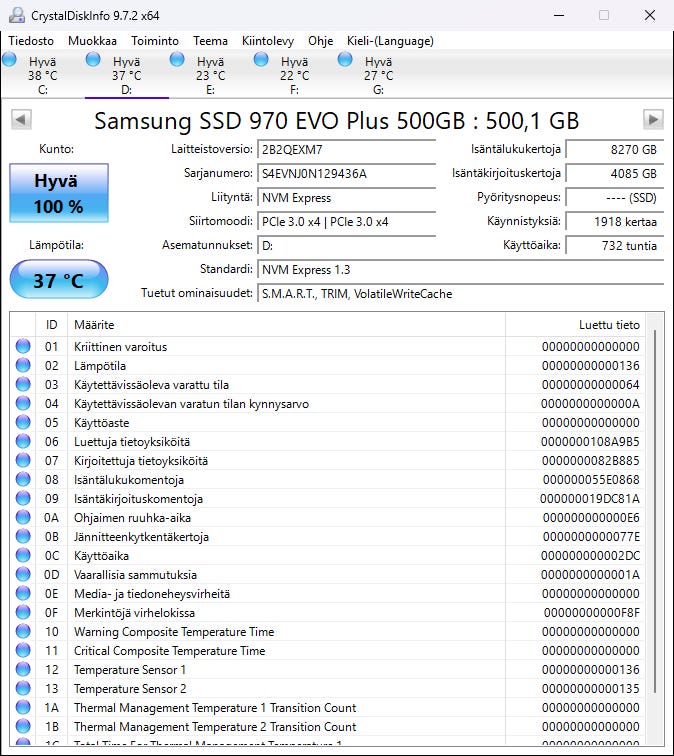The width and height of the screenshot is (674, 756).
Task: Select drive F: health status icon
Action: (262, 60)
